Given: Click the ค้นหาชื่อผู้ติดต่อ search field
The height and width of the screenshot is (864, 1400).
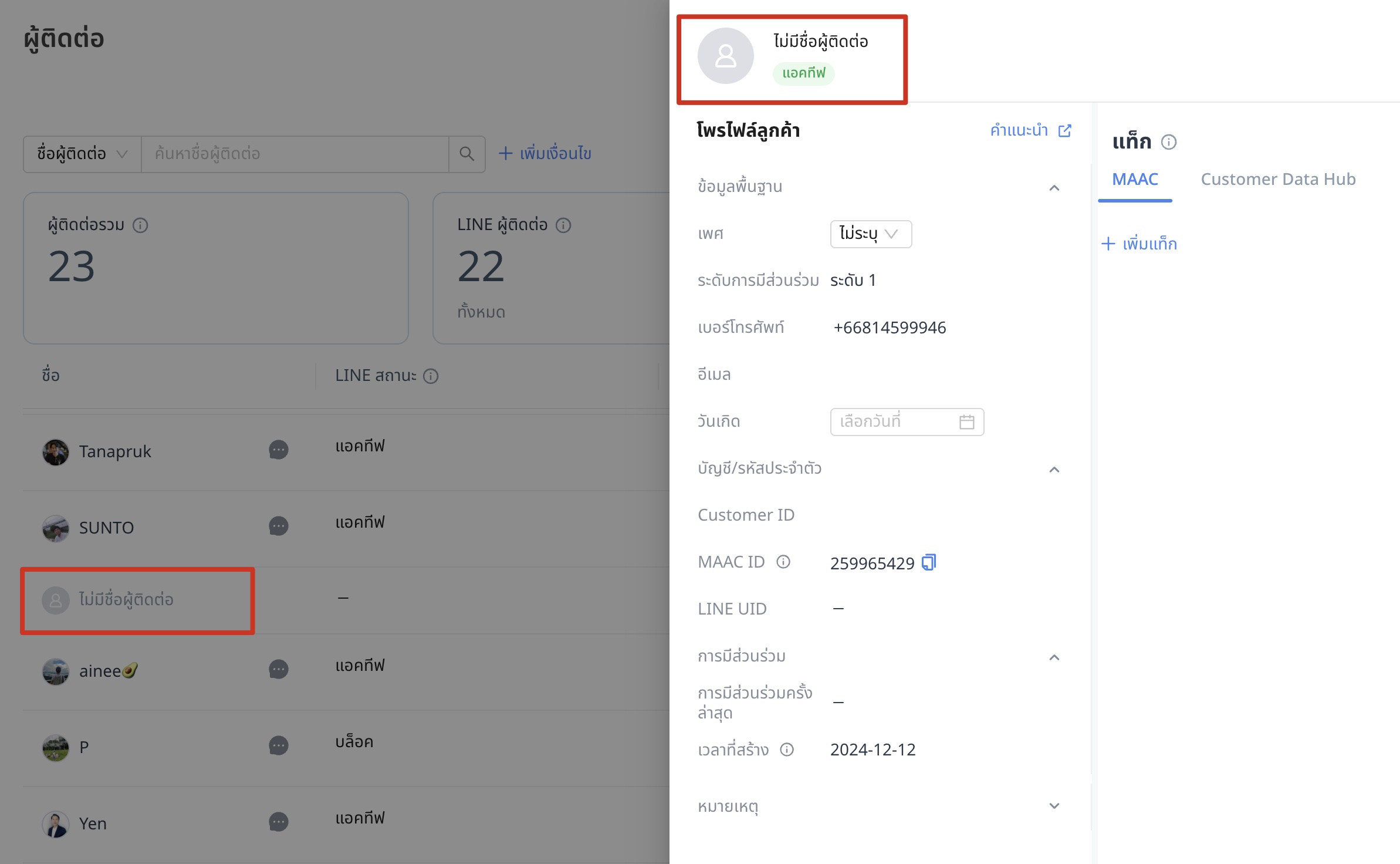Looking at the screenshot, I should 295,154.
